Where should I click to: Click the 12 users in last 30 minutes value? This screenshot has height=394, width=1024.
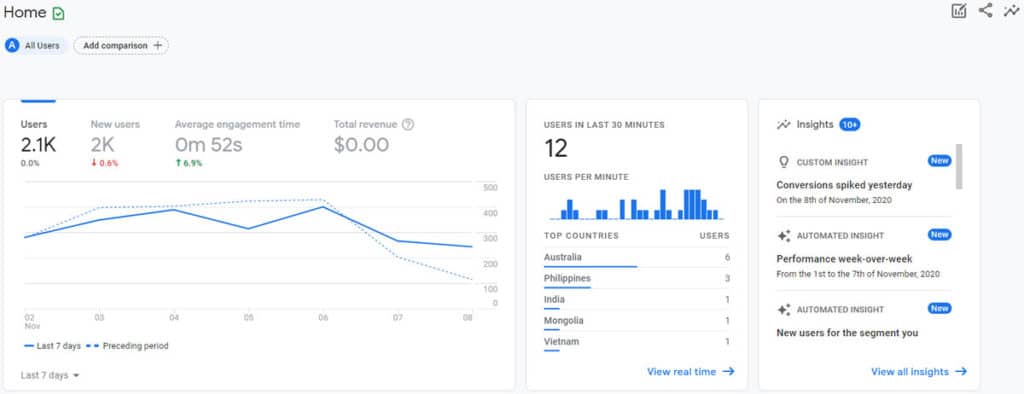pyautogui.click(x=556, y=149)
